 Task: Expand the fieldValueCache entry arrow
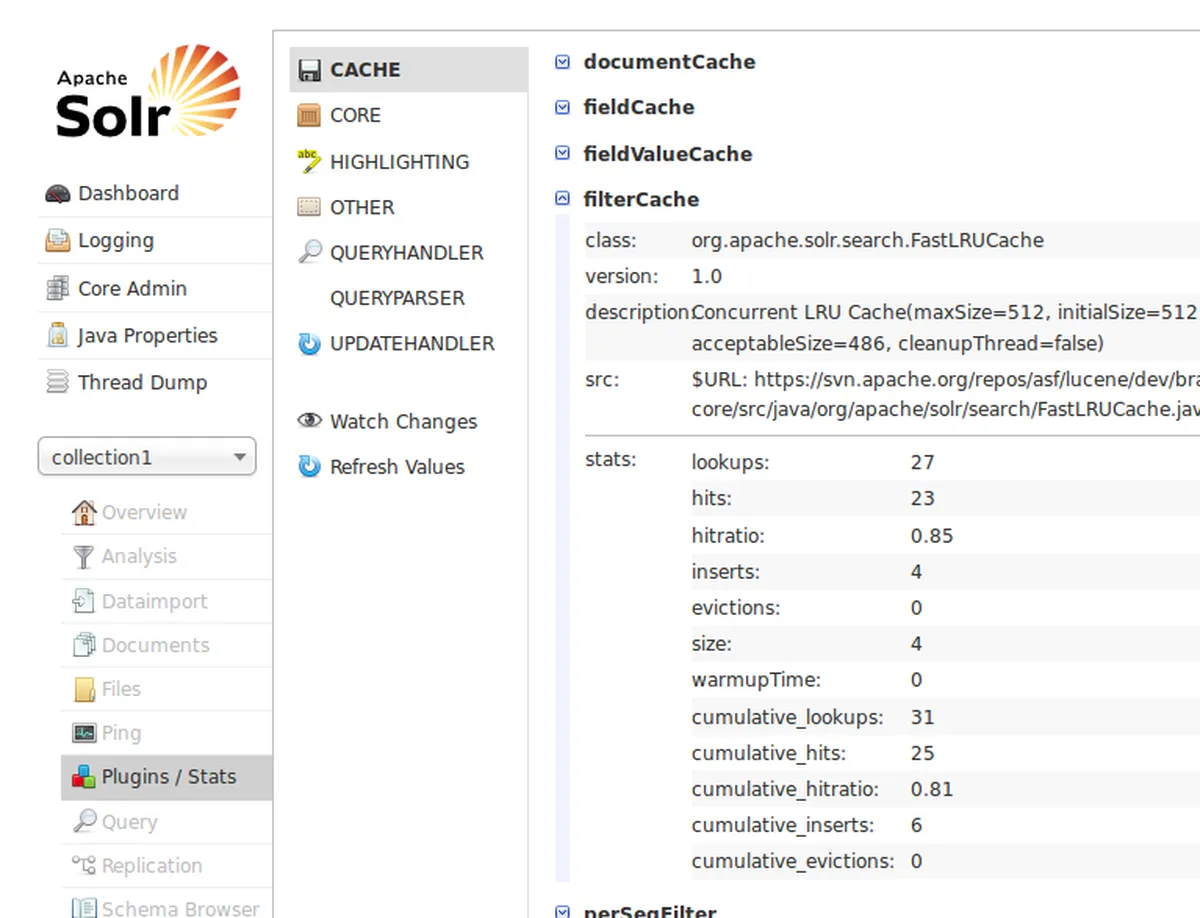(x=562, y=153)
